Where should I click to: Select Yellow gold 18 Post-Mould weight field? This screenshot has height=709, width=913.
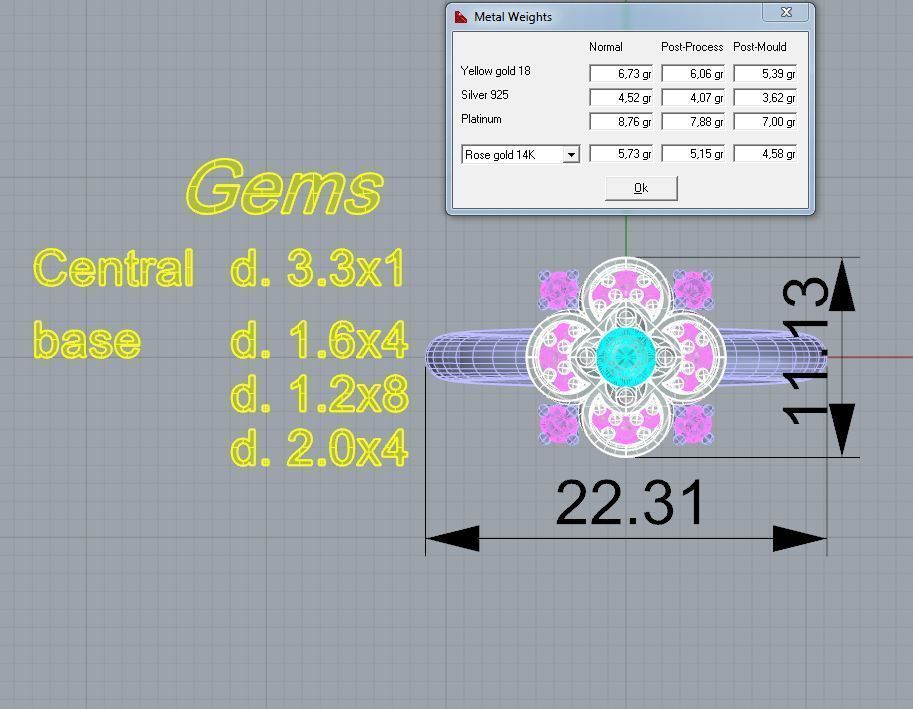click(765, 73)
